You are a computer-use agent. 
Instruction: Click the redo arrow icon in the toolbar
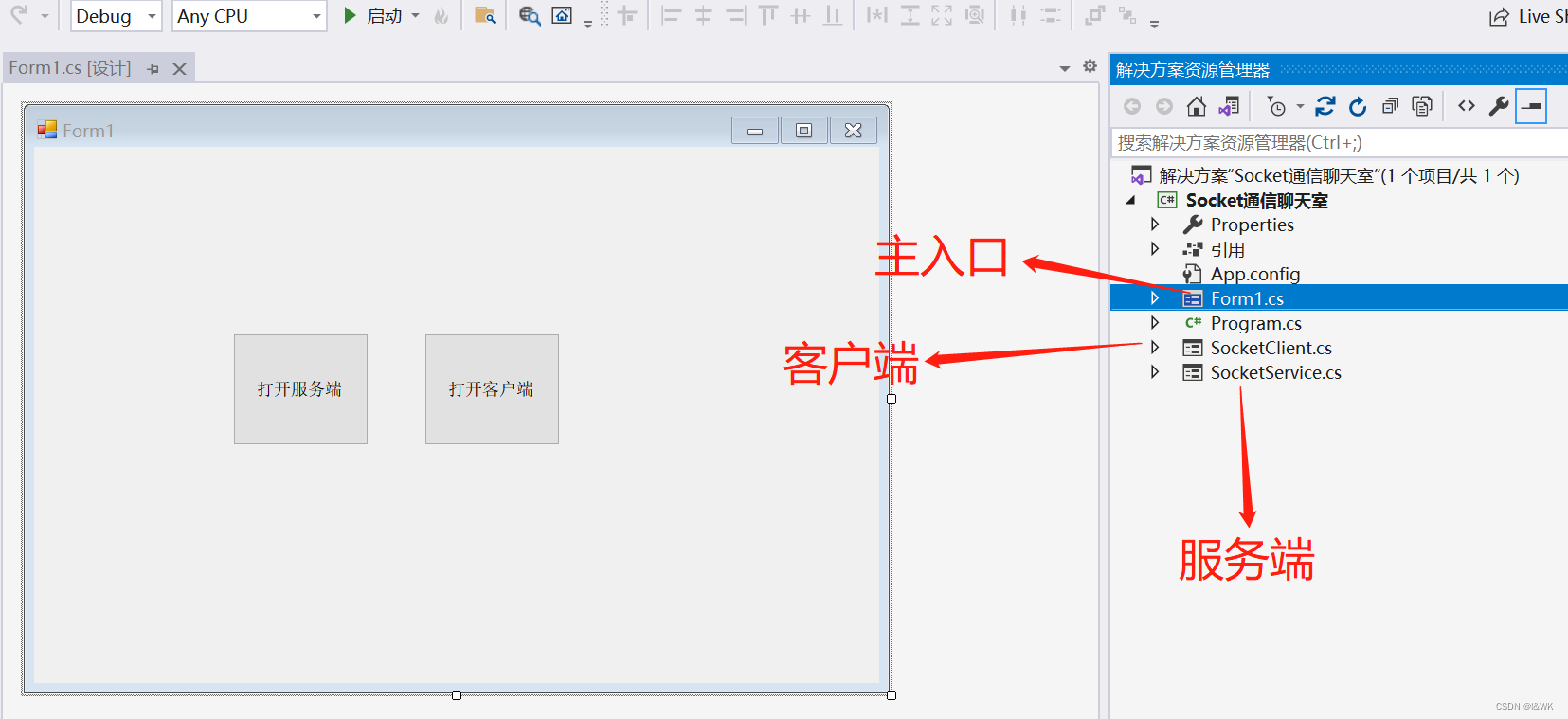point(19,14)
